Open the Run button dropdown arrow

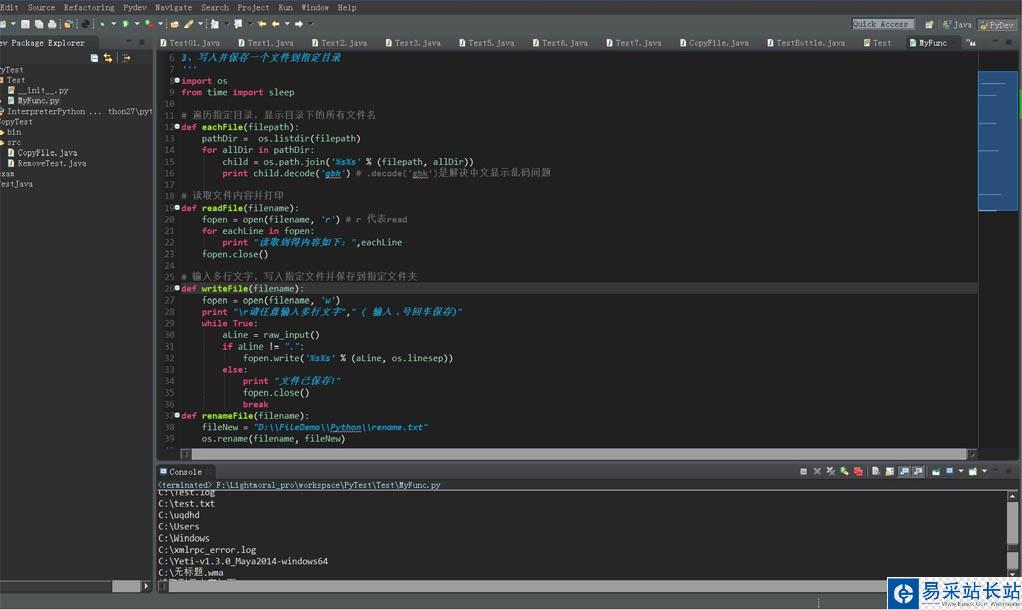[x=137, y=24]
